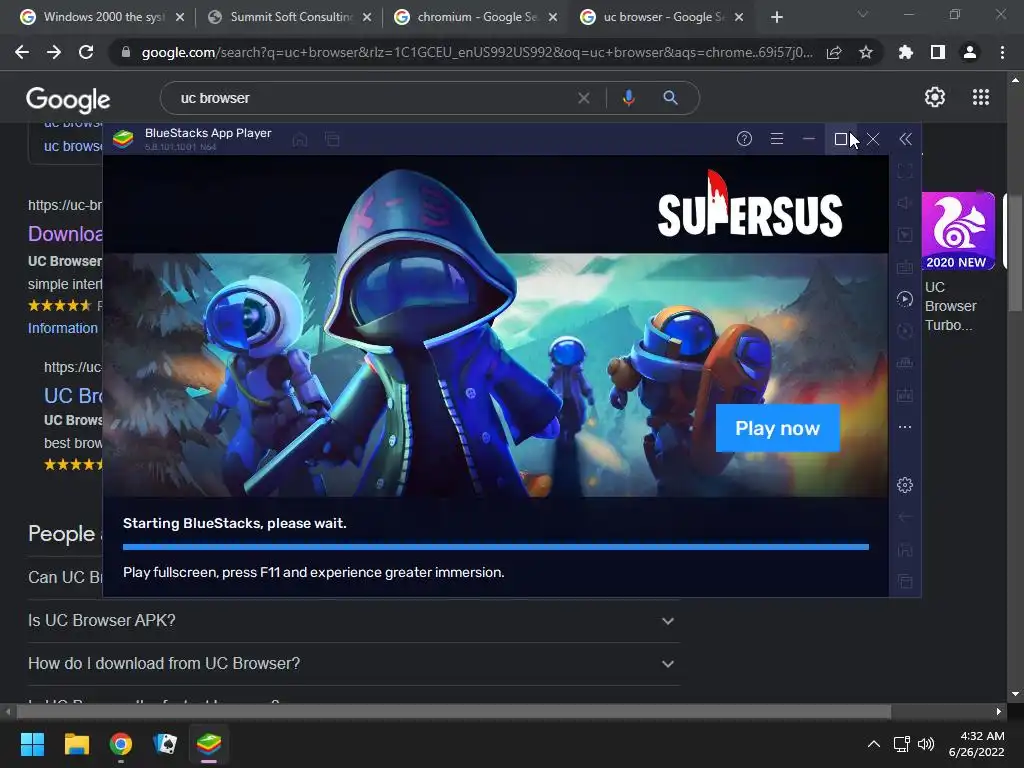Close the Summit Soft Consulting tab
Image resolution: width=1024 pixels, height=768 pixels.
367,18
